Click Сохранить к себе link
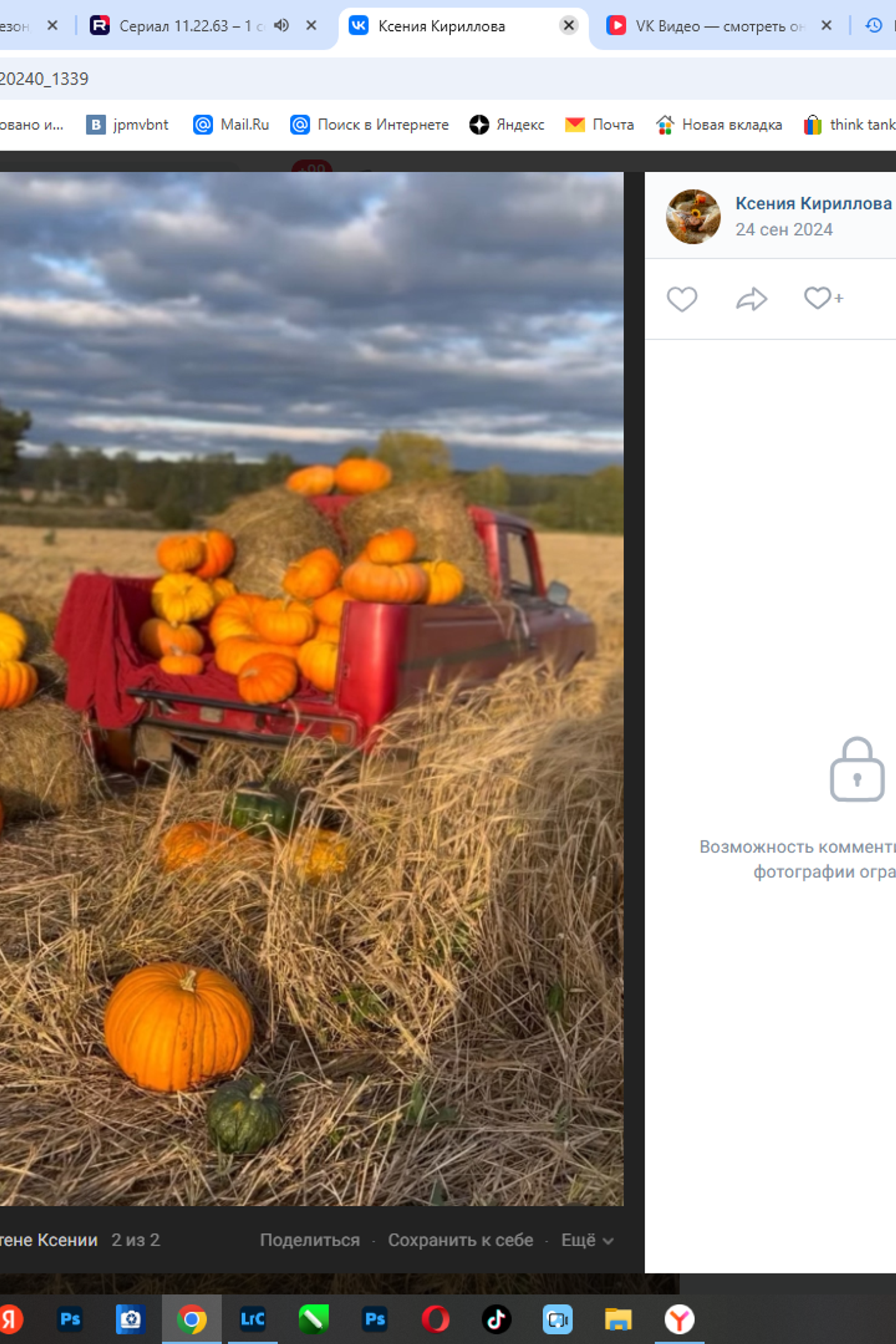The image size is (896, 1344). coord(461,1240)
